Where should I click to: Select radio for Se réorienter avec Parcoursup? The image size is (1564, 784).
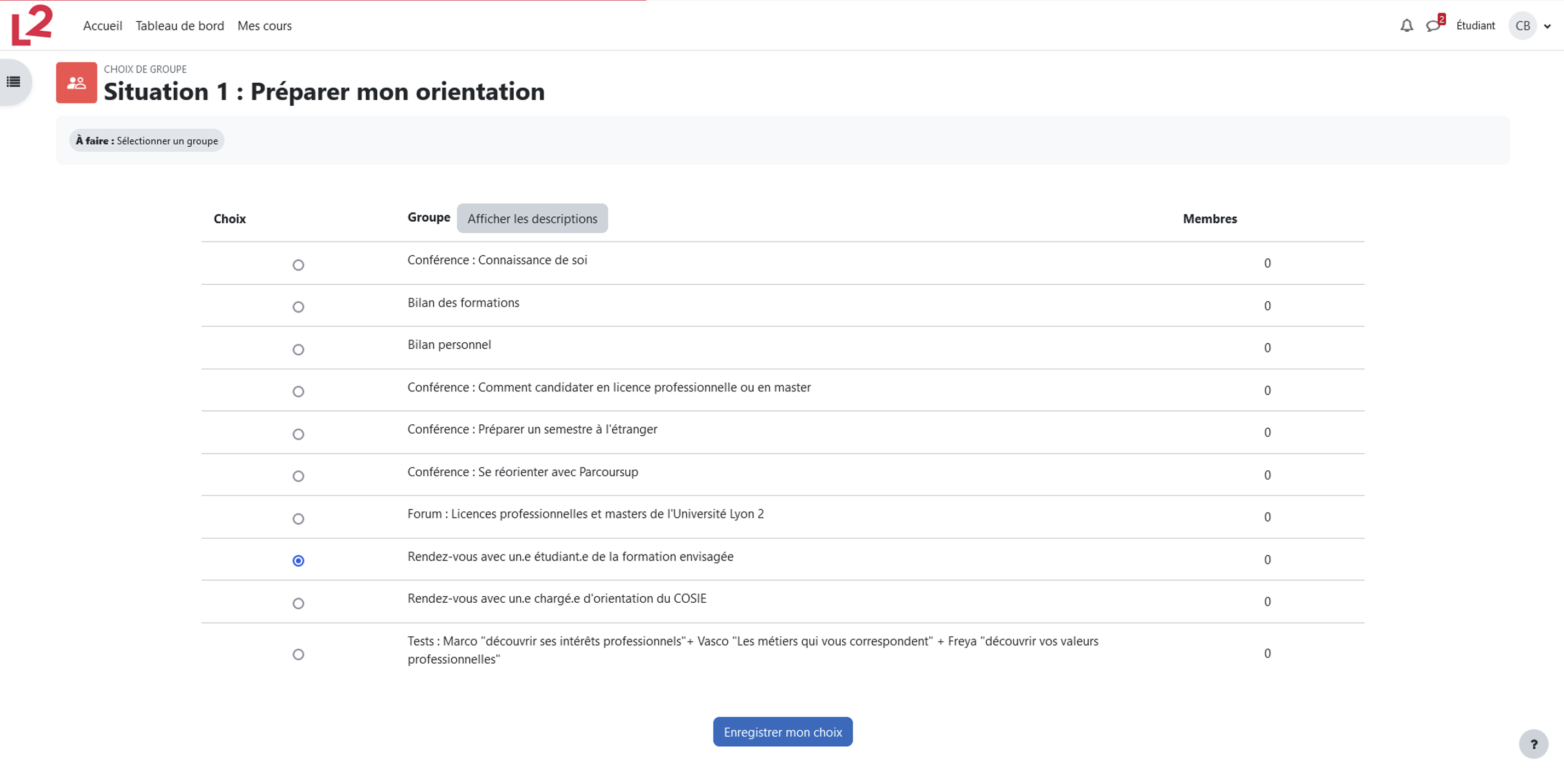298,476
